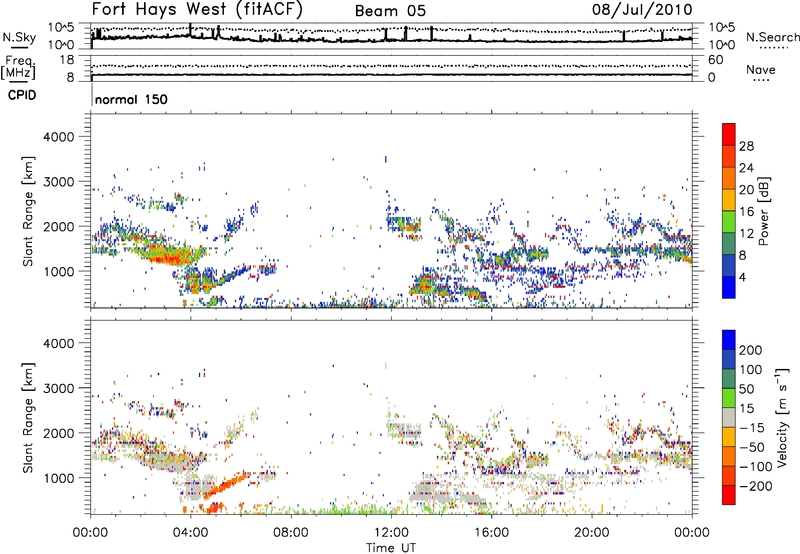Viewport: 800px width, 554px height.
Task: Click the 'Slant Range [km]' label of the power panel
Action: [x=28, y=211]
